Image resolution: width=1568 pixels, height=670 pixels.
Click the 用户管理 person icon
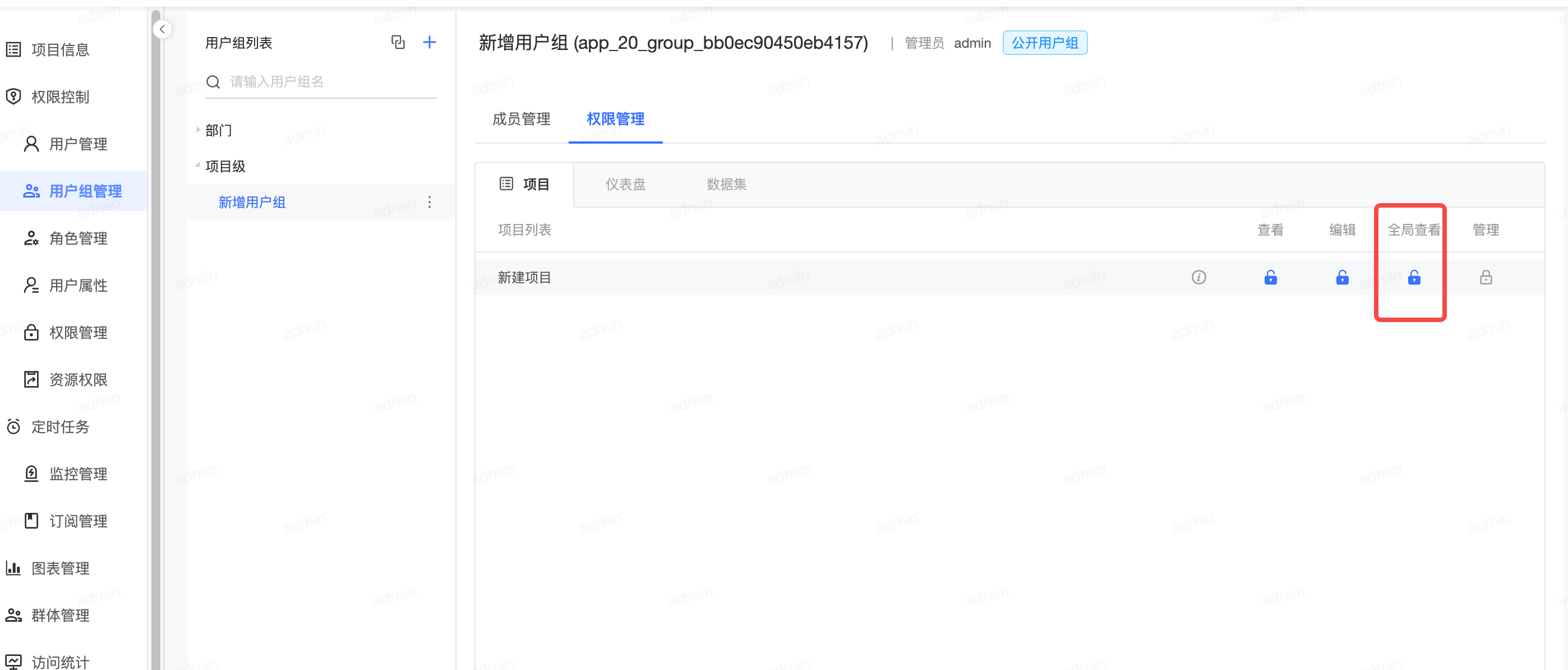coord(31,144)
